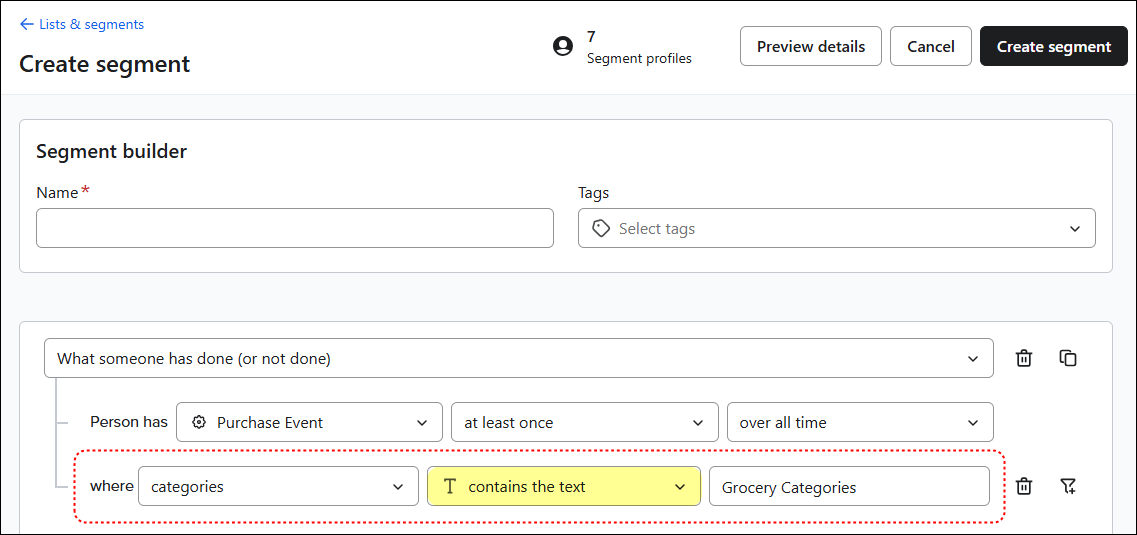This screenshot has width=1137, height=535.
Task: Click the gear icon beside Purchase Event
Action: [x=199, y=422]
